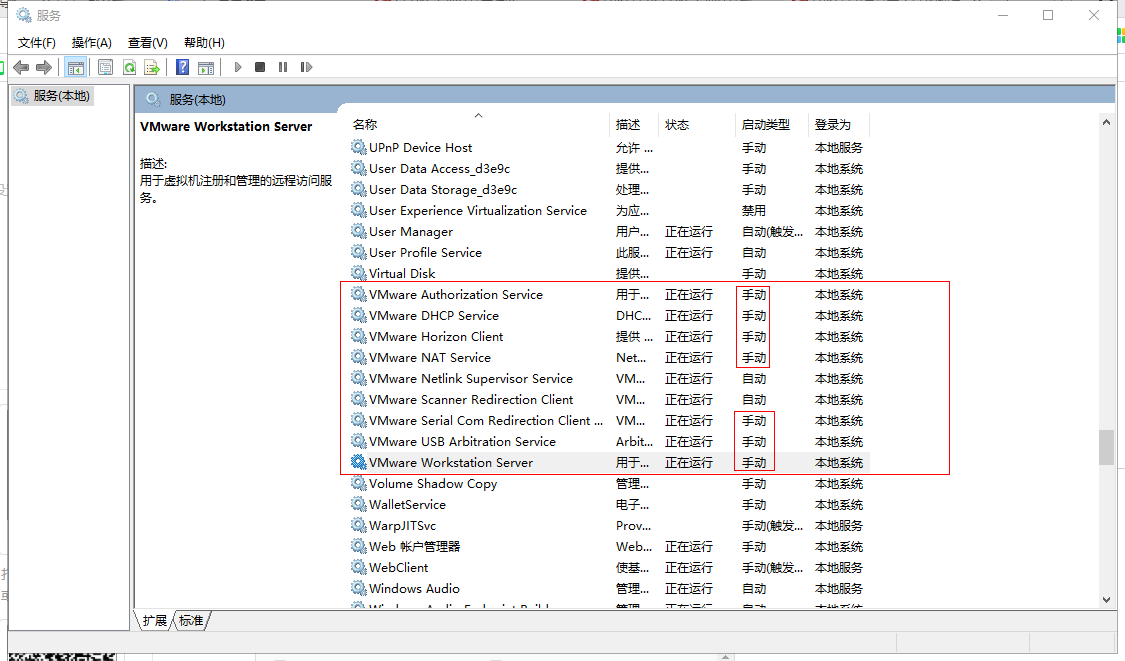The image size is (1125, 661).
Task: Stop the service with the stop icon
Action: (260, 67)
